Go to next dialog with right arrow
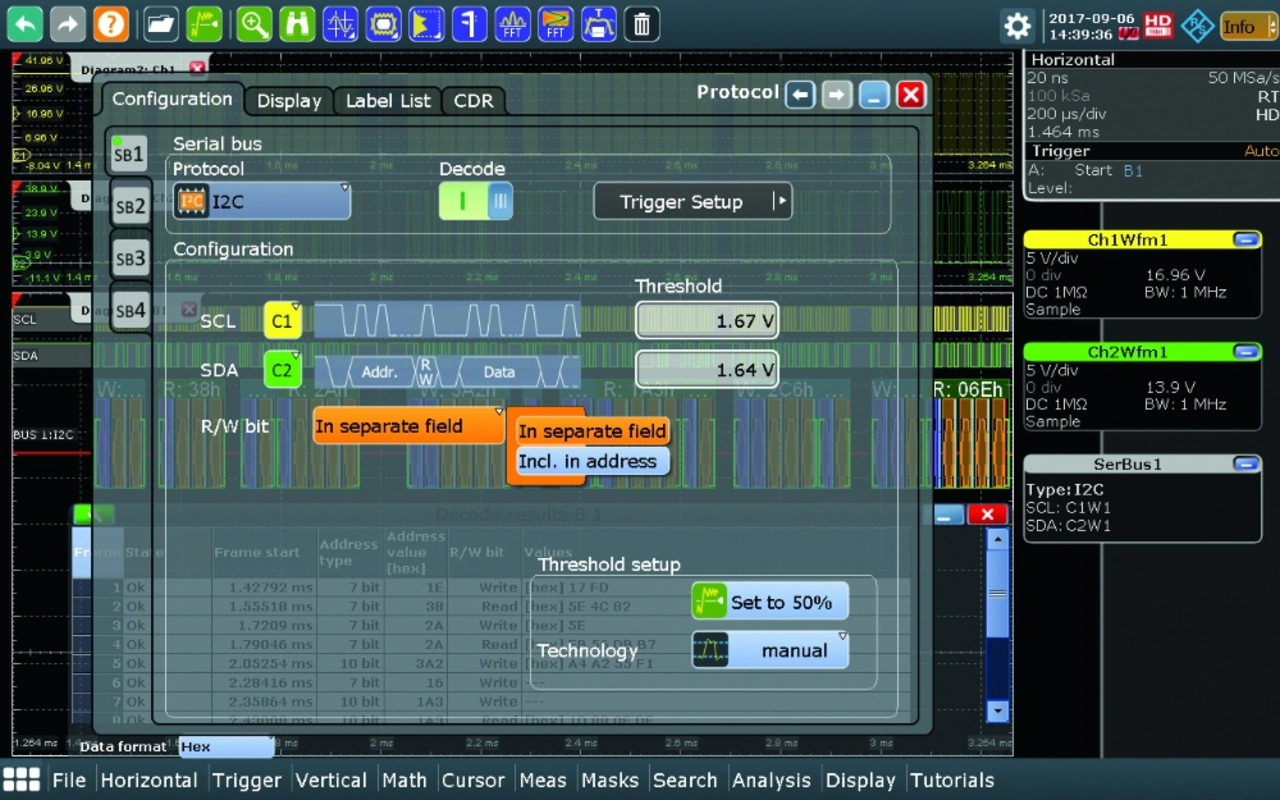This screenshot has width=1280, height=800. click(837, 95)
